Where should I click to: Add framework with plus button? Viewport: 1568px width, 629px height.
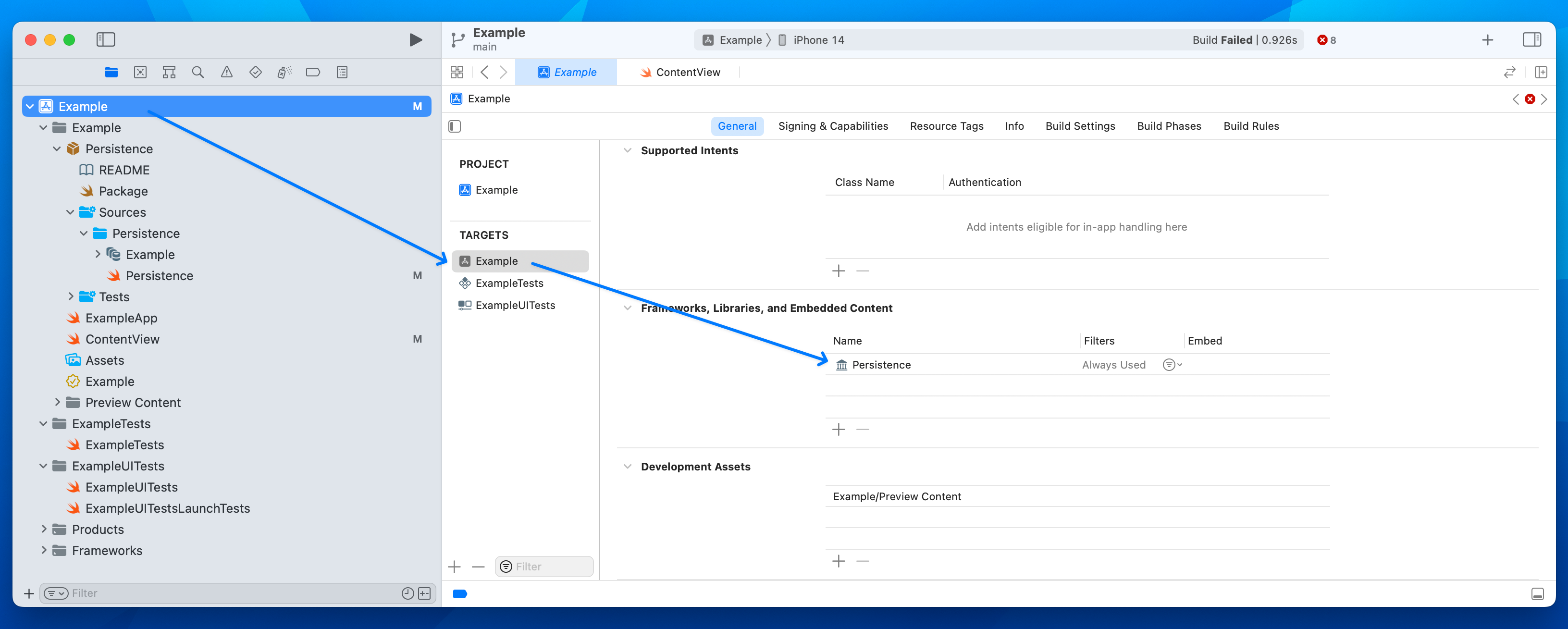click(x=838, y=430)
